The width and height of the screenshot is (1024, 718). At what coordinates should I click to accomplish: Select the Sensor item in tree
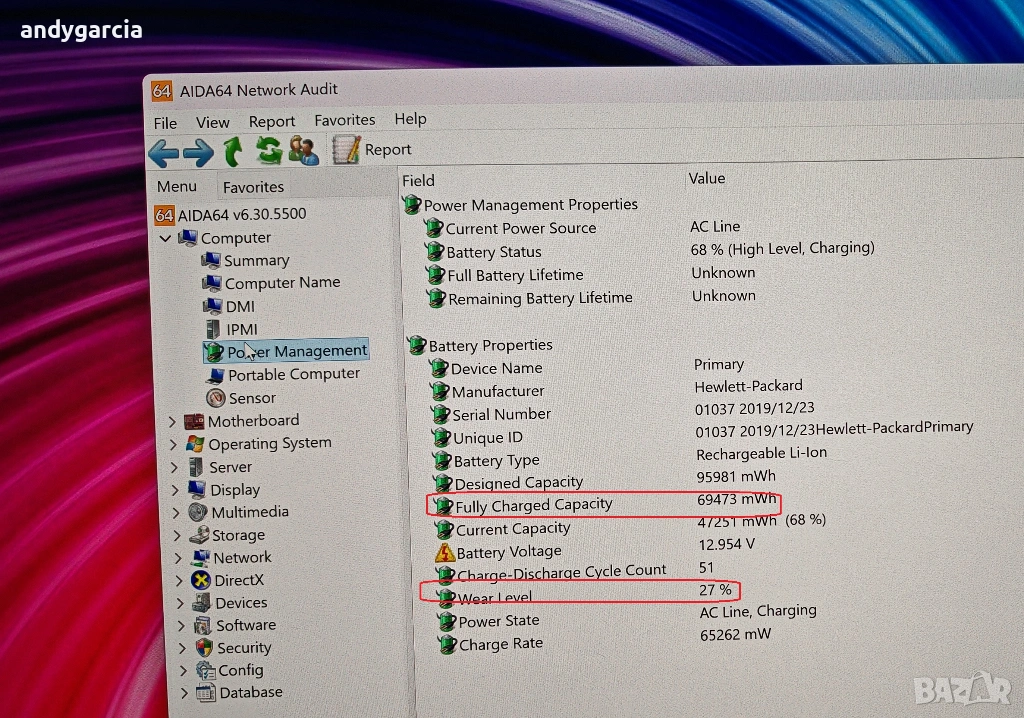(251, 398)
